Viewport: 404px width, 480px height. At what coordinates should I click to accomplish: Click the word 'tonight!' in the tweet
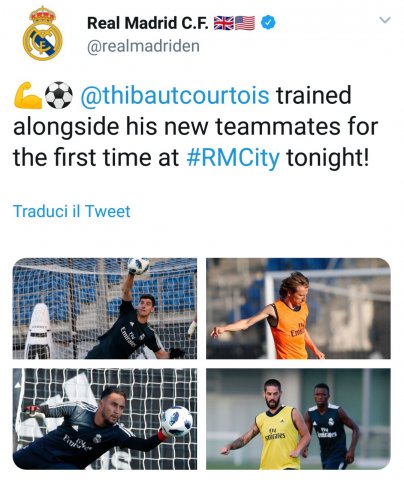coord(328,158)
